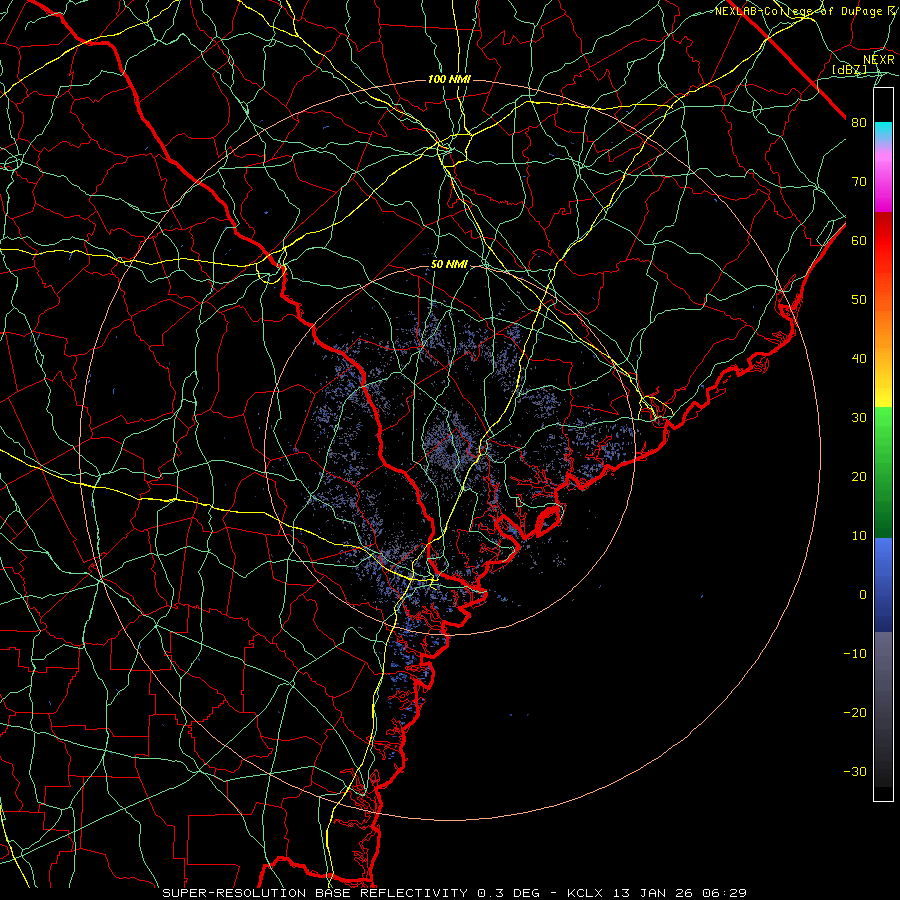Click the magenta segment of the color bar
The image size is (900, 900).
883,184
